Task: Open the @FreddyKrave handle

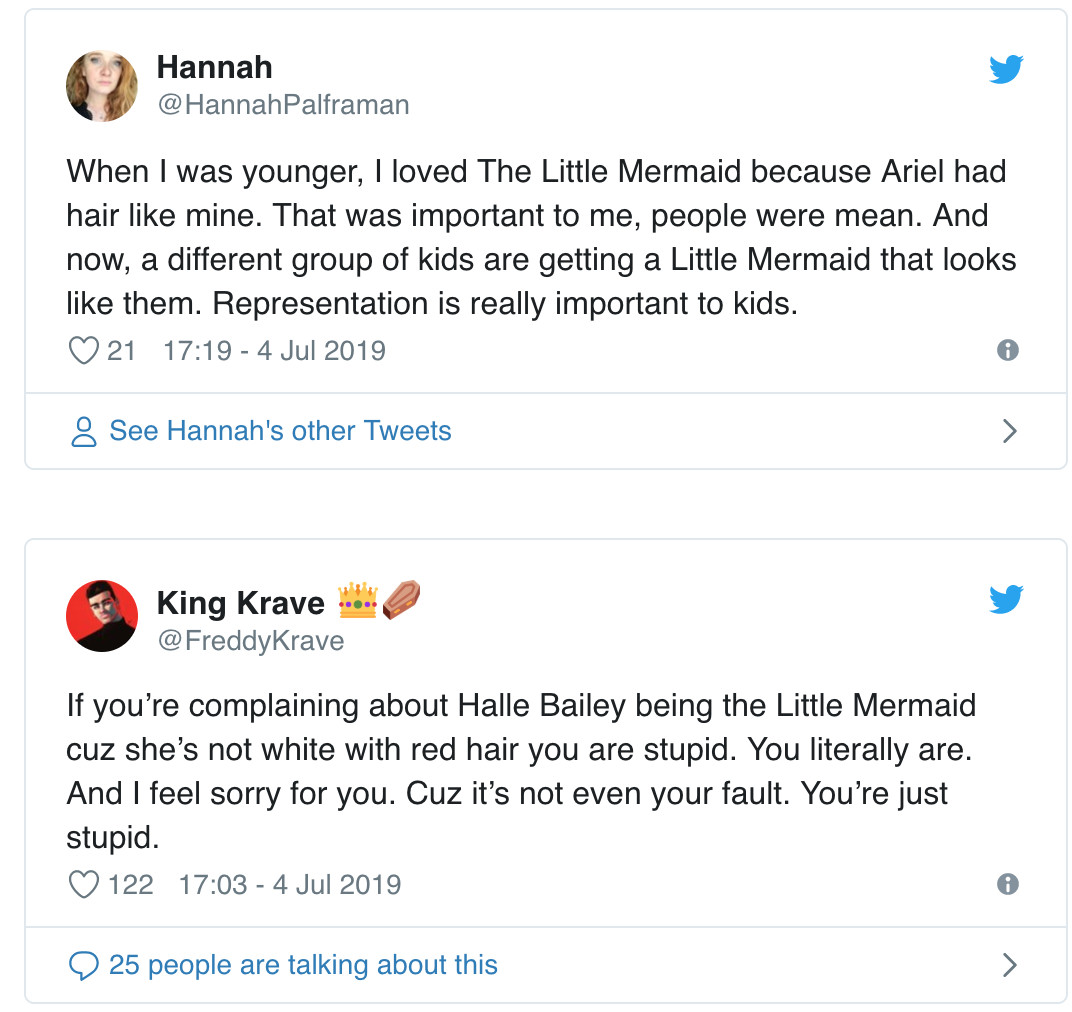Action: point(250,641)
